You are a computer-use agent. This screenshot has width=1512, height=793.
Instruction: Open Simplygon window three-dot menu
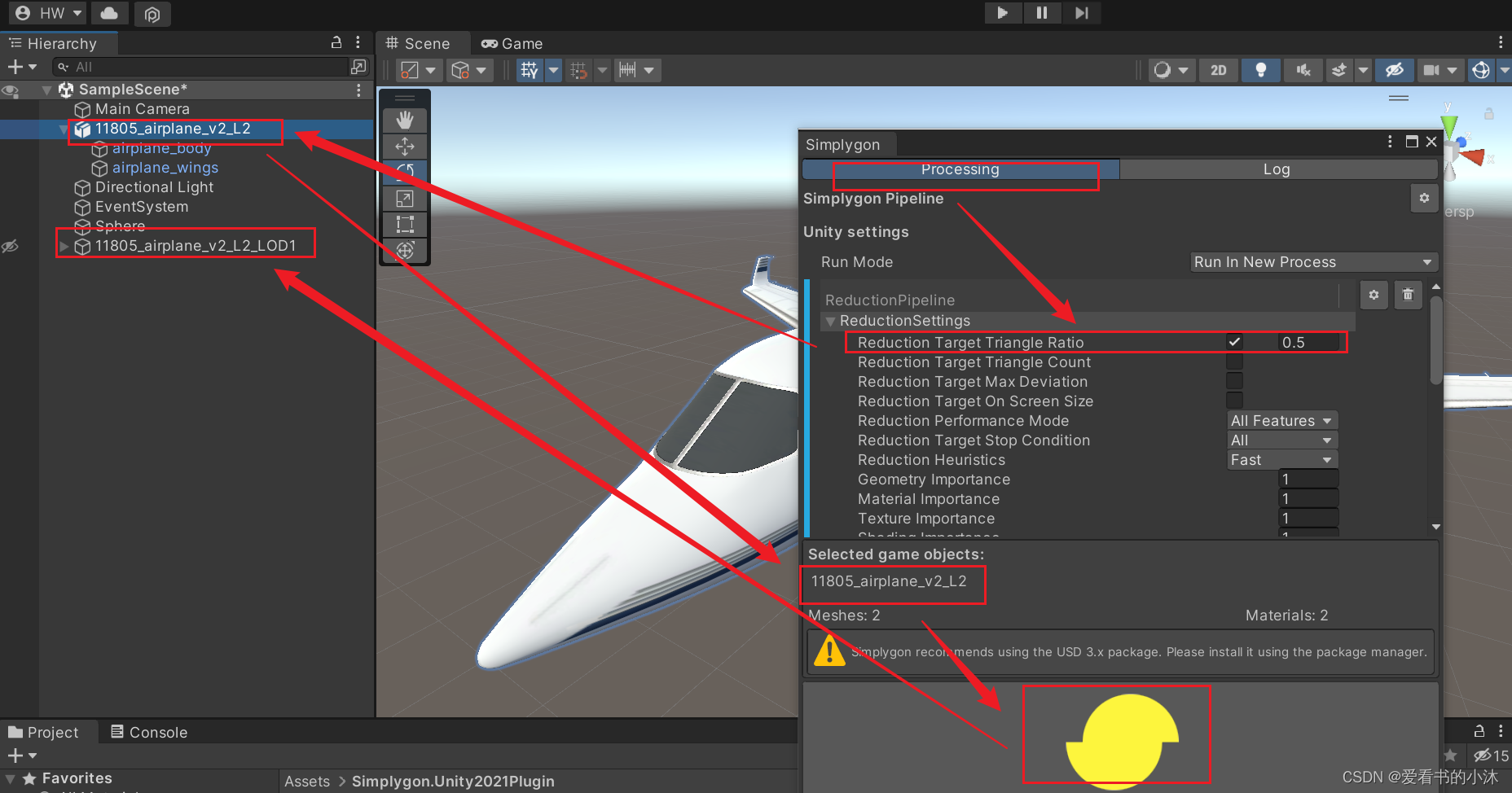click(x=1390, y=142)
